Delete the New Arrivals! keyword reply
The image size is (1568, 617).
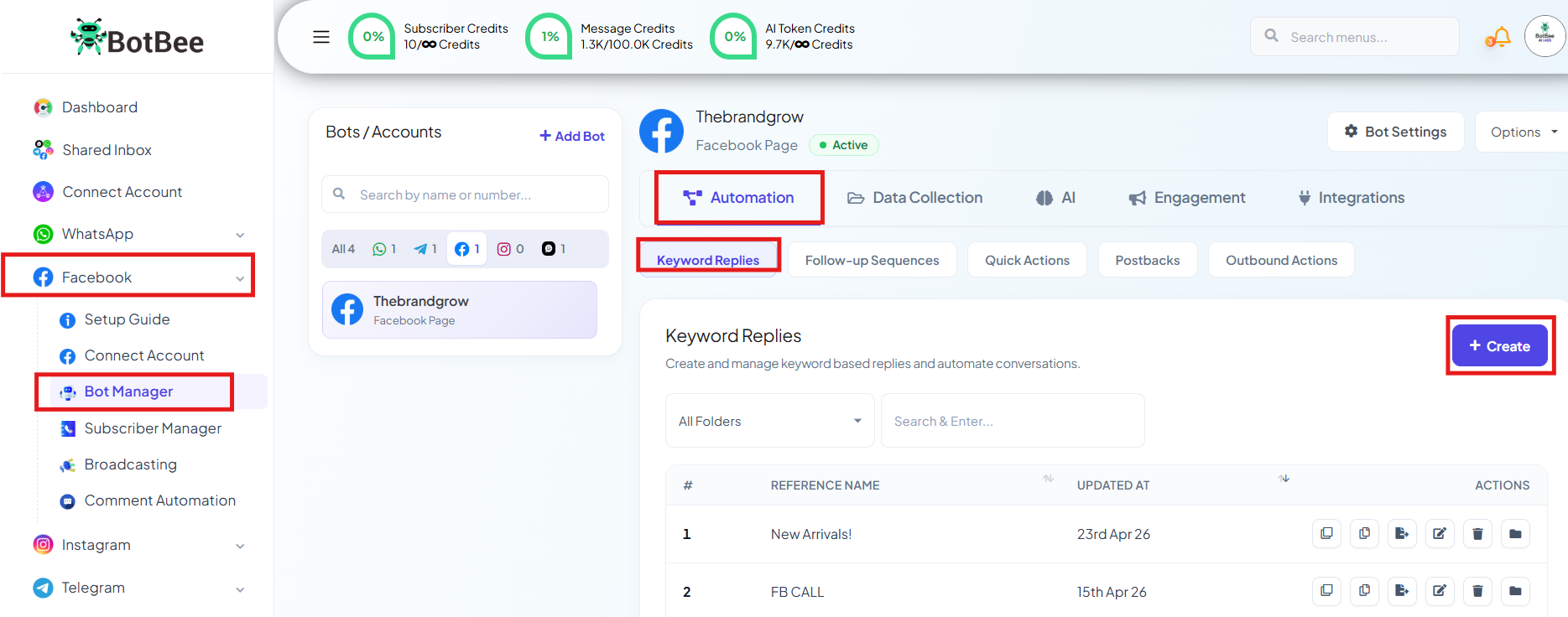tap(1477, 533)
